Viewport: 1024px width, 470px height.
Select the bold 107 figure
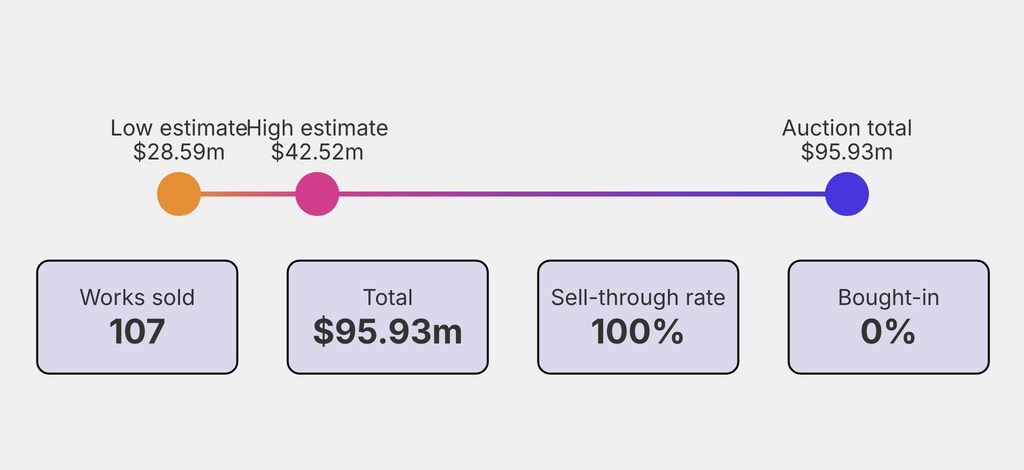point(137,331)
